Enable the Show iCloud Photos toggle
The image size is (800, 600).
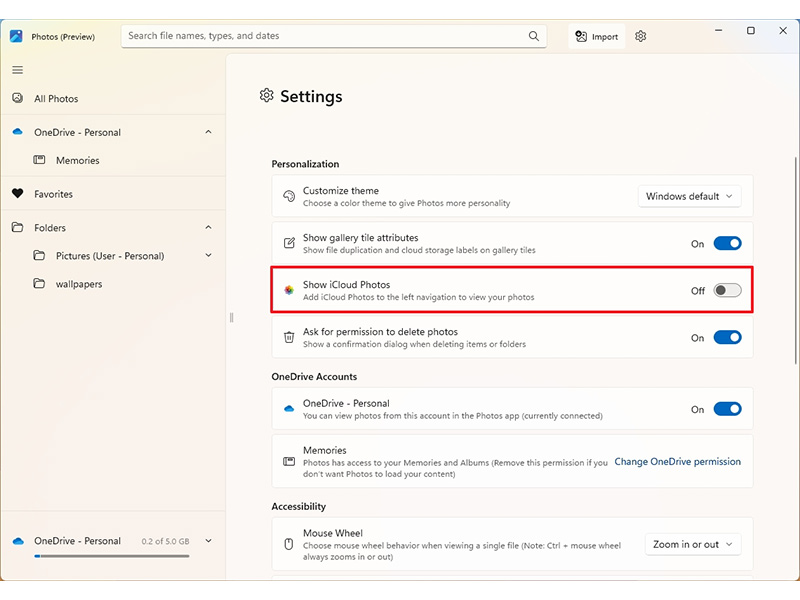click(727, 290)
